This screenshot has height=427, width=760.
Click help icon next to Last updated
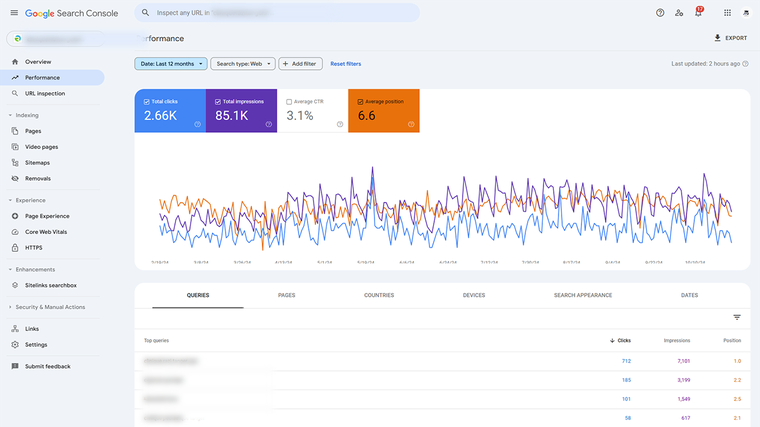point(746,63)
